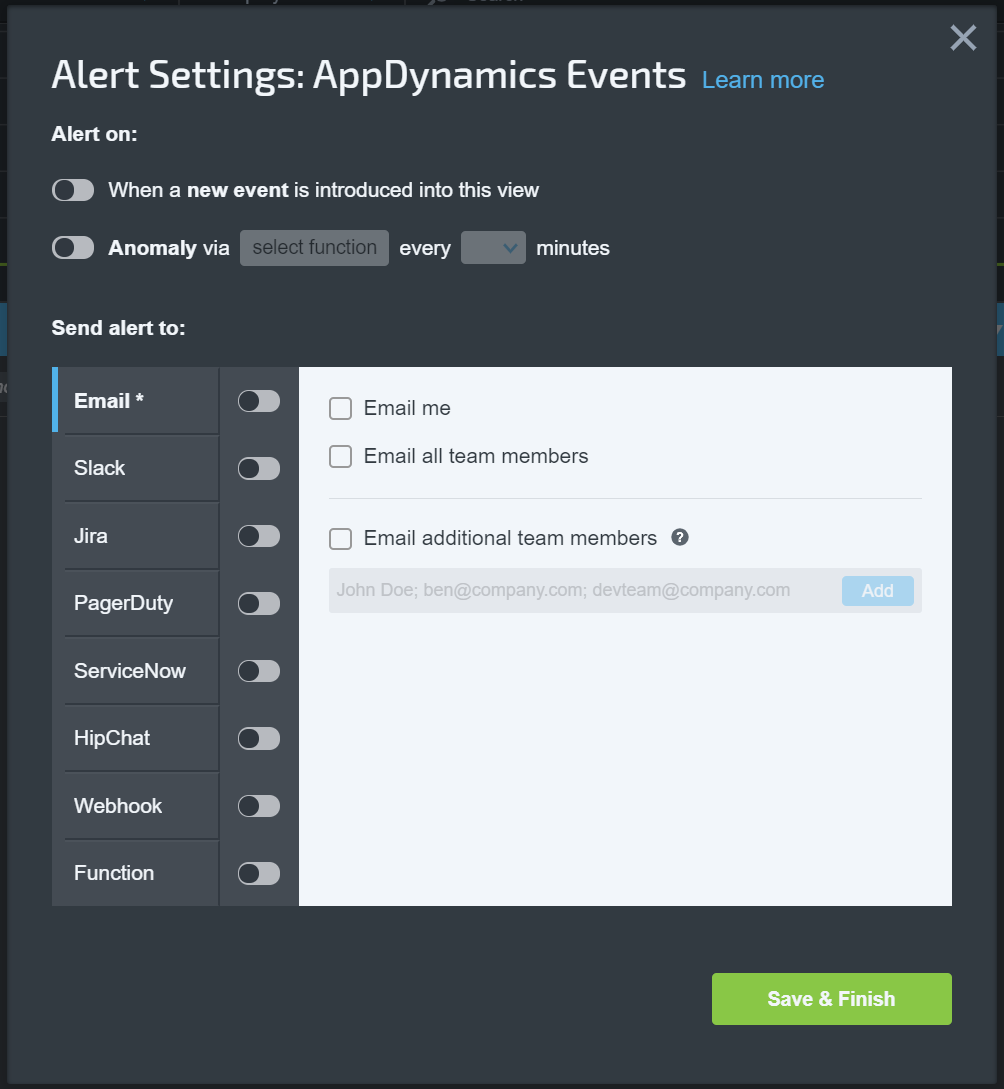The height and width of the screenshot is (1089, 1004).
Task: Close the Alert Settings dialog
Action: coord(963,38)
